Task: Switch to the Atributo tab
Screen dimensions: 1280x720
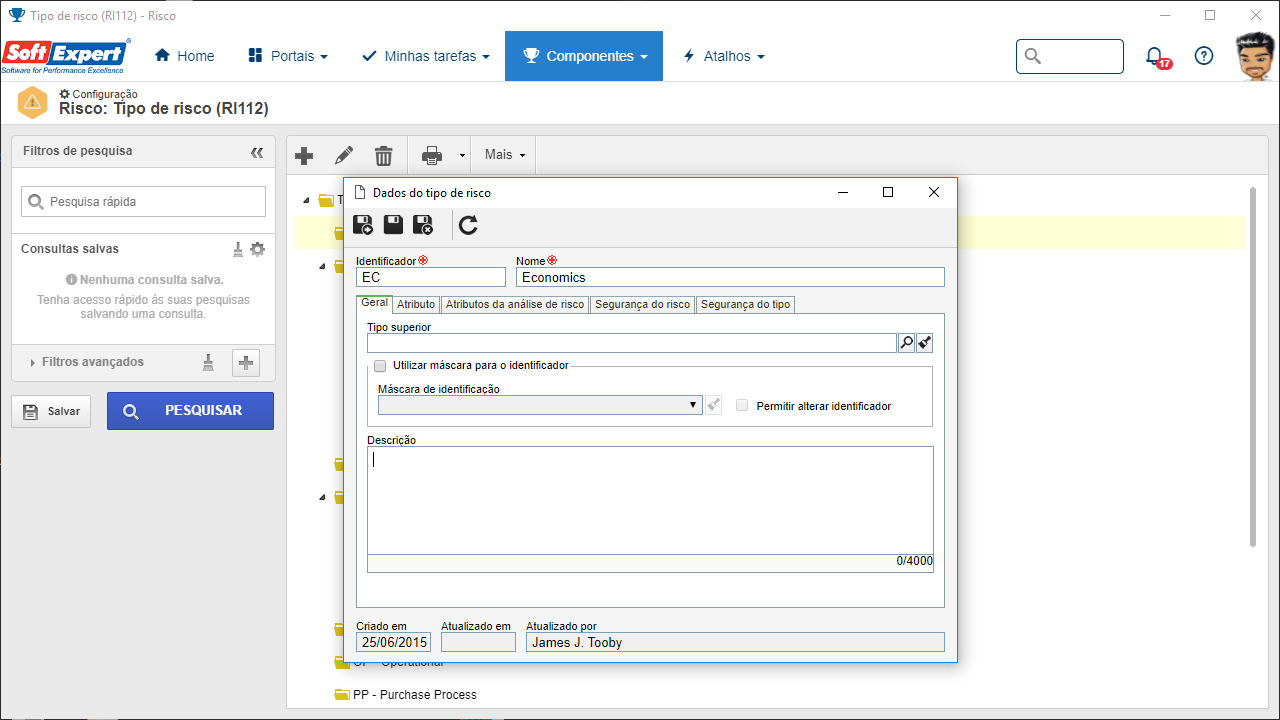Action: (416, 304)
